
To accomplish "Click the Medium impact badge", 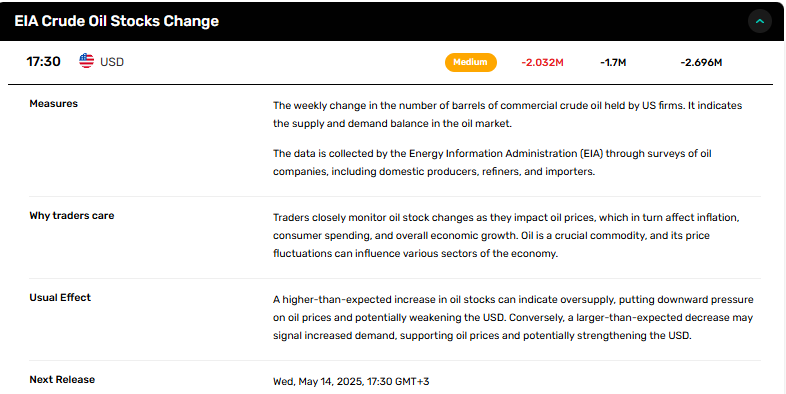I will [470, 62].
